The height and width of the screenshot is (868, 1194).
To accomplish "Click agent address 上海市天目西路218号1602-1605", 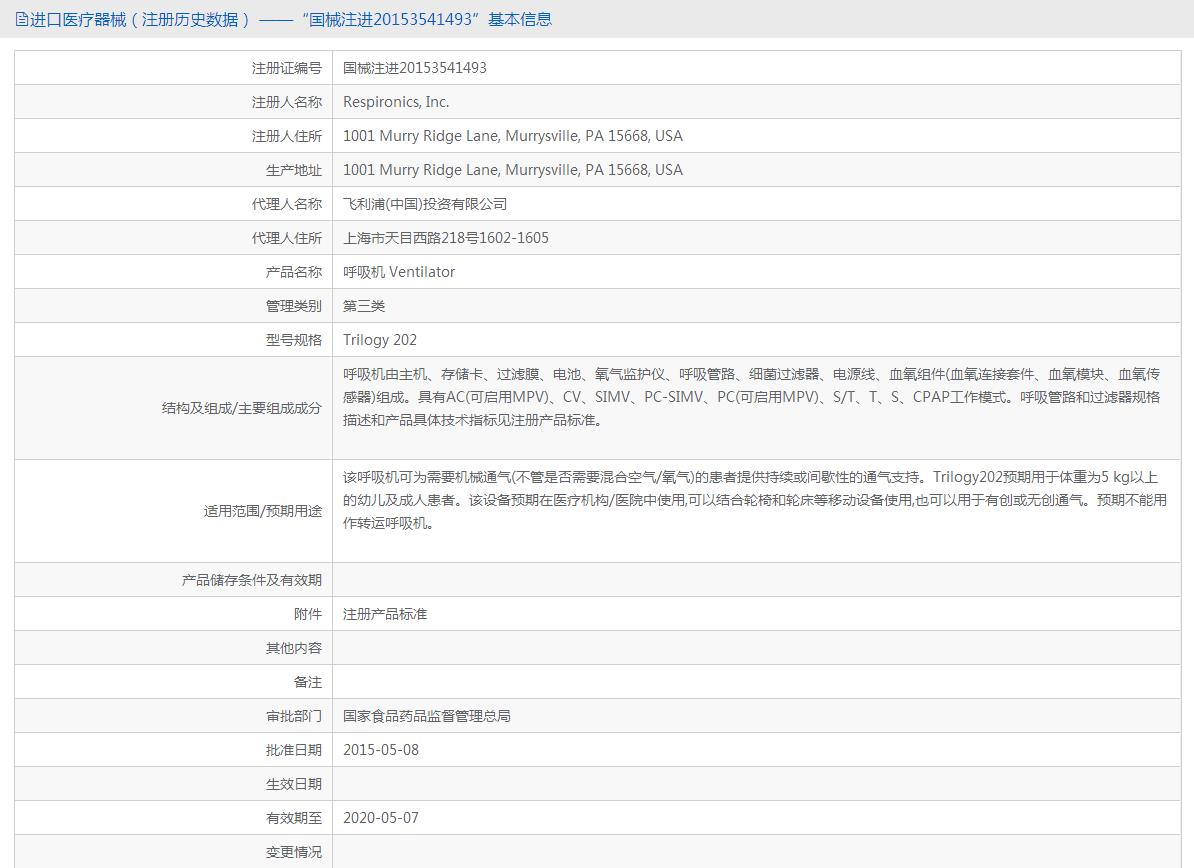I will coord(445,238).
